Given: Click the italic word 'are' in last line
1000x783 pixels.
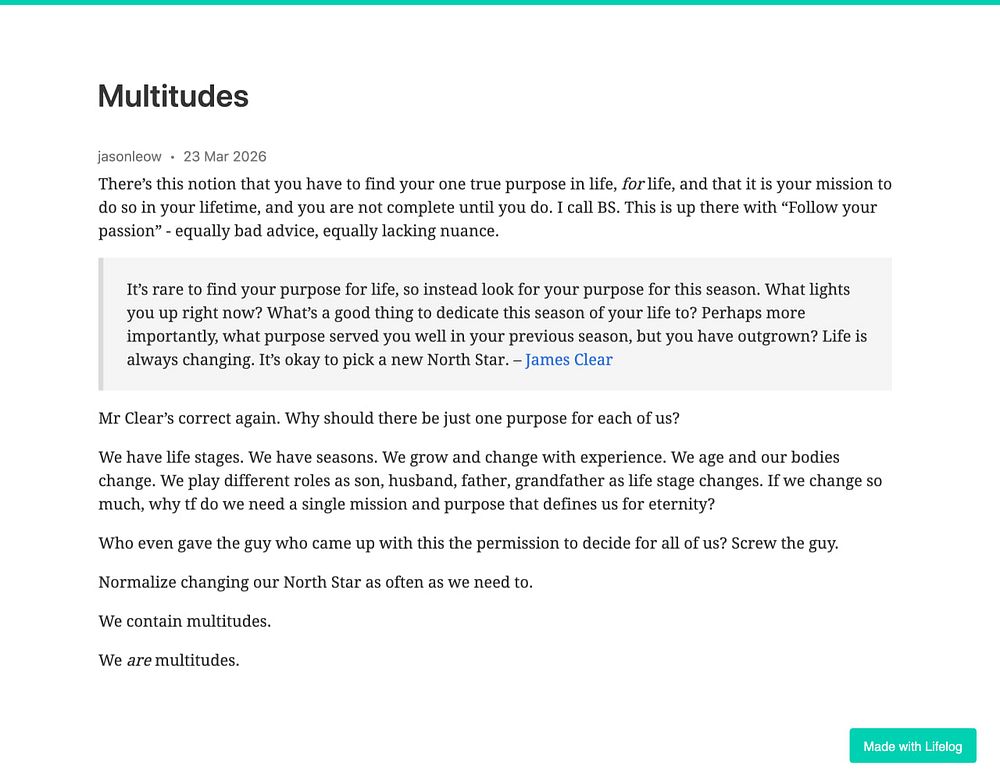Looking at the screenshot, I should (x=139, y=661).
